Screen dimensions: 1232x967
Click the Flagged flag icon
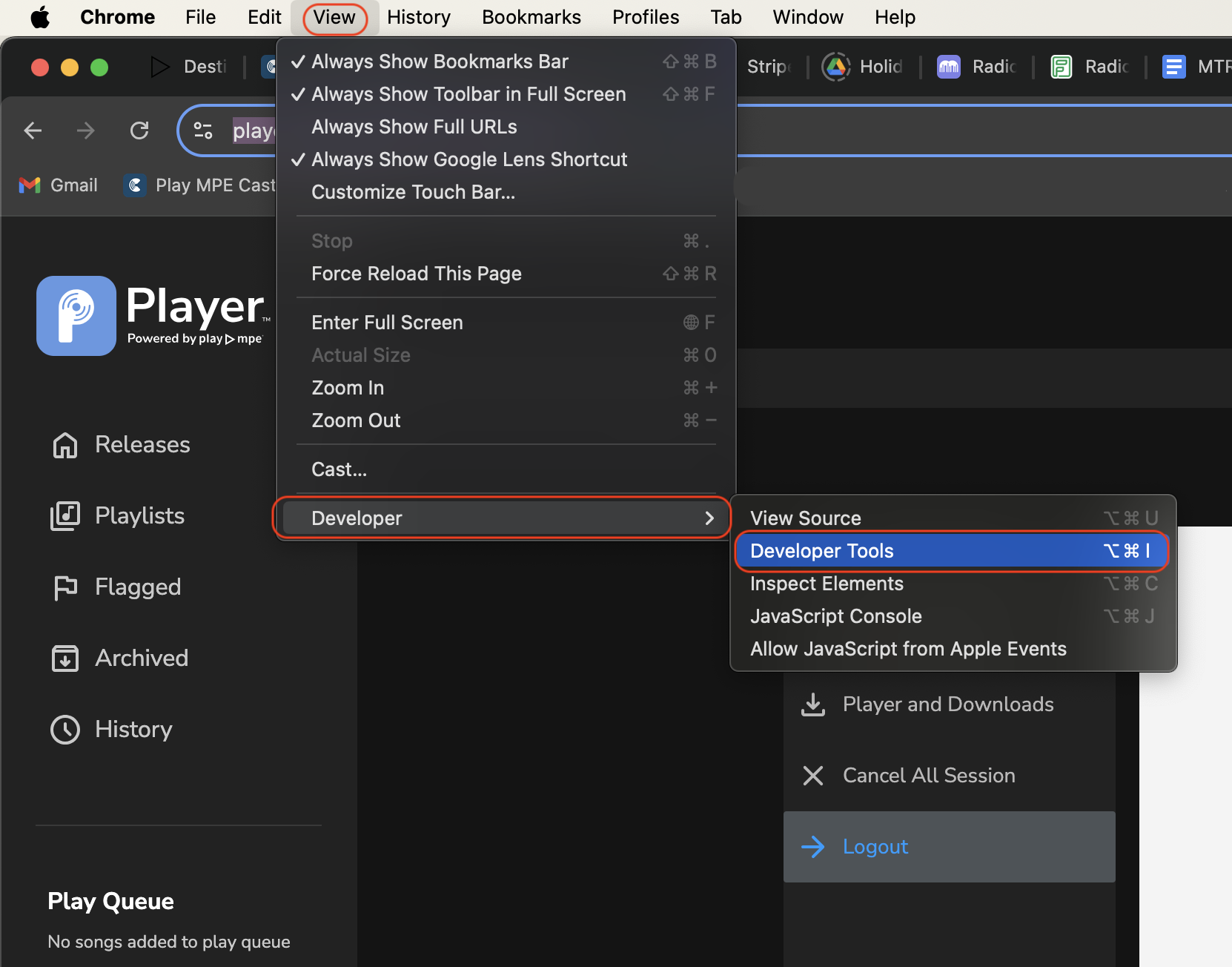click(x=65, y=587)
